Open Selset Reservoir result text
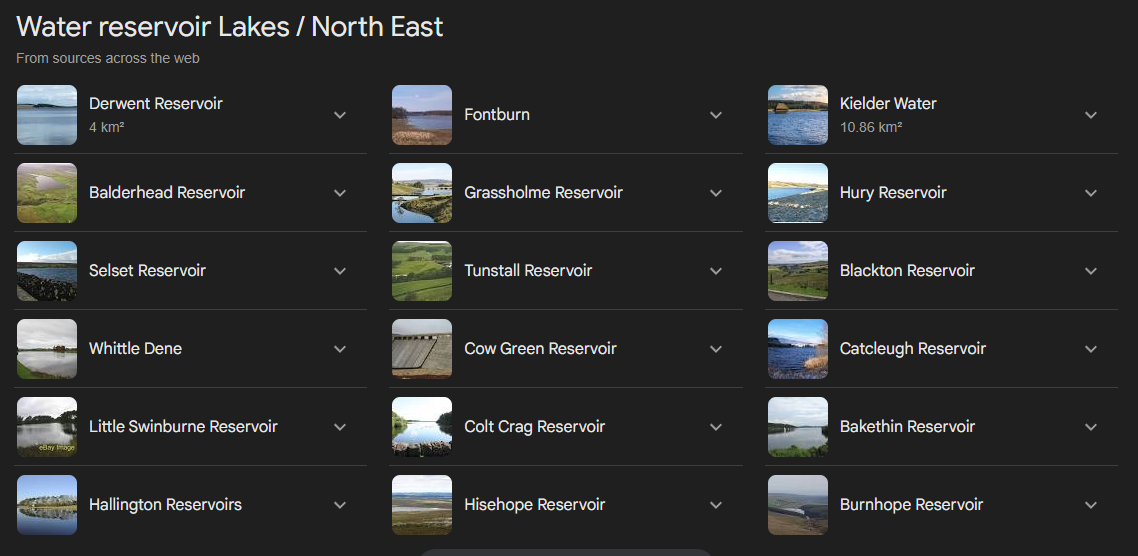Viewport: 1138px width, 556px height. (147, 271)
